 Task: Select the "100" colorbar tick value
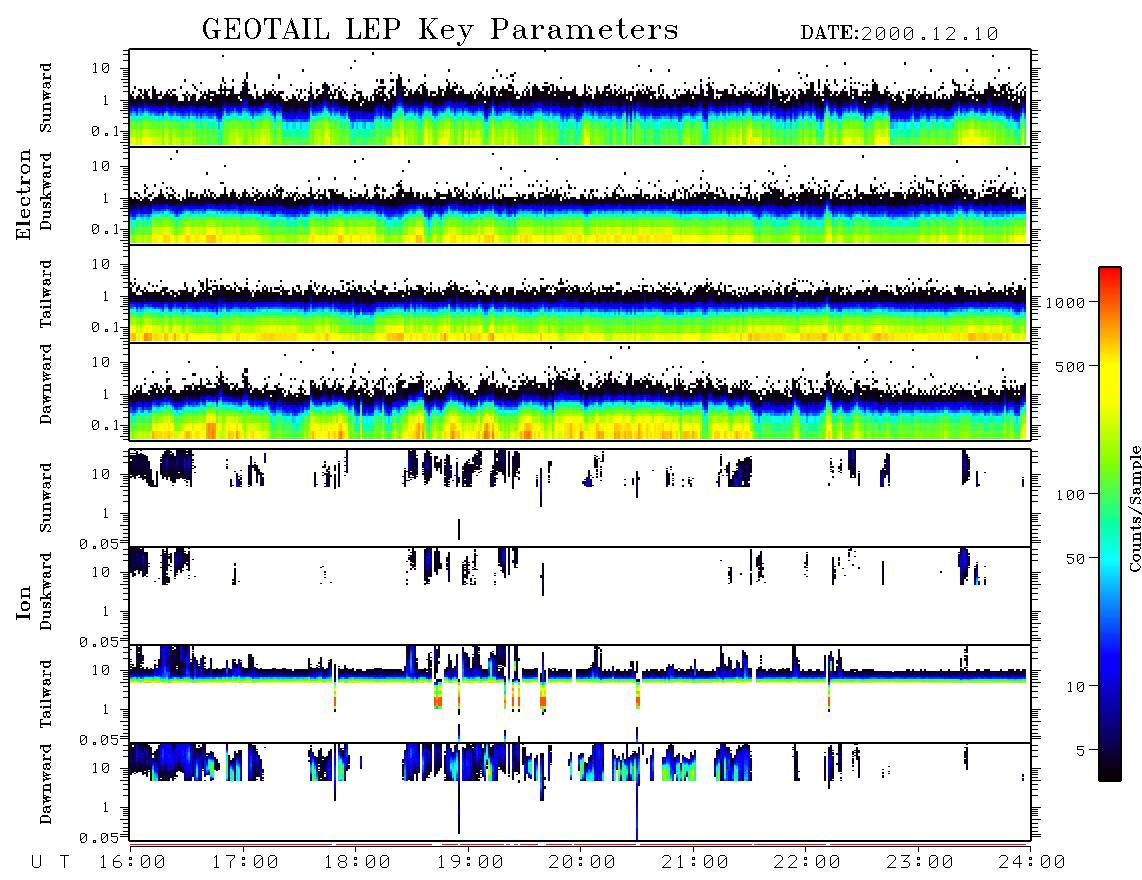(1070, 495)
